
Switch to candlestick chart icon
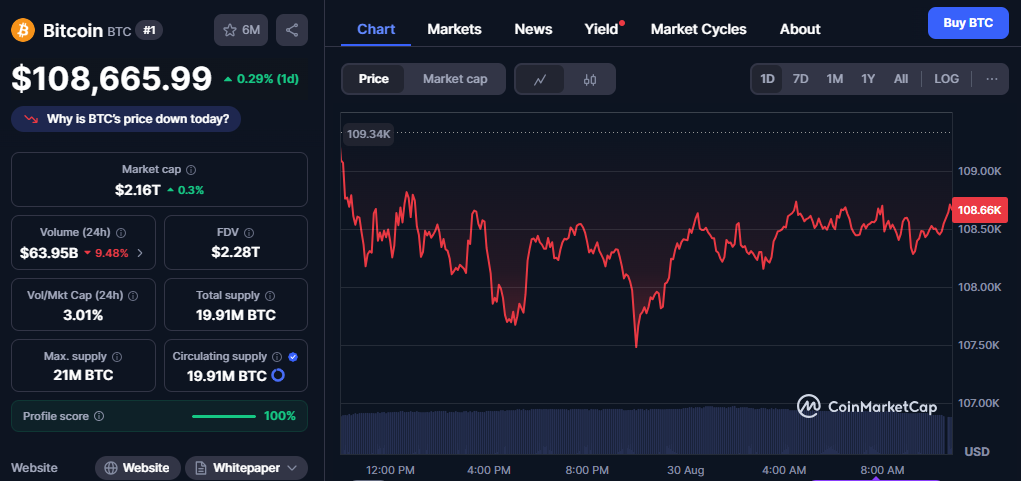click(590, 79)
